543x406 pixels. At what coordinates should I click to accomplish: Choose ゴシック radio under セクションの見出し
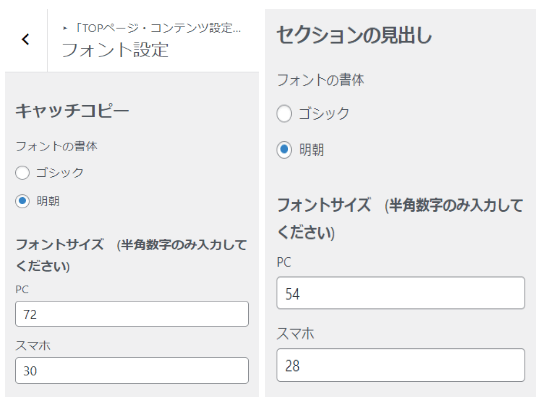pyautogui.click(x=284, y=114)
